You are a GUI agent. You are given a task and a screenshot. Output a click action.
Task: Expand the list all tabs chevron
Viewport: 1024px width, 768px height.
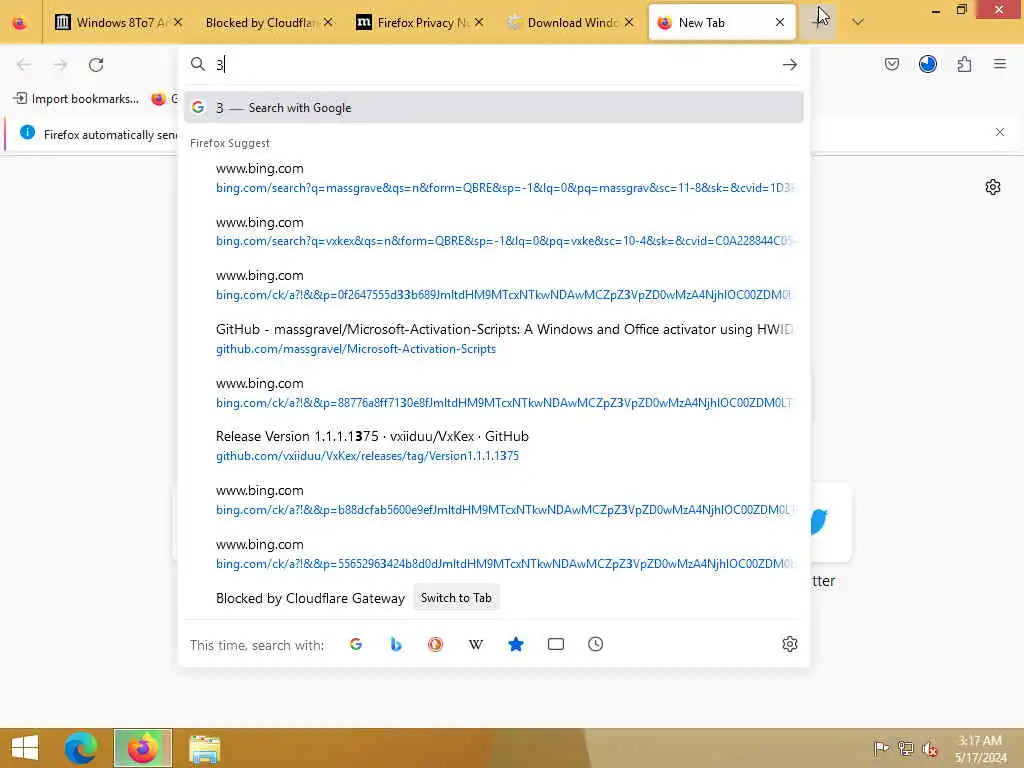[x=858, y=22]
